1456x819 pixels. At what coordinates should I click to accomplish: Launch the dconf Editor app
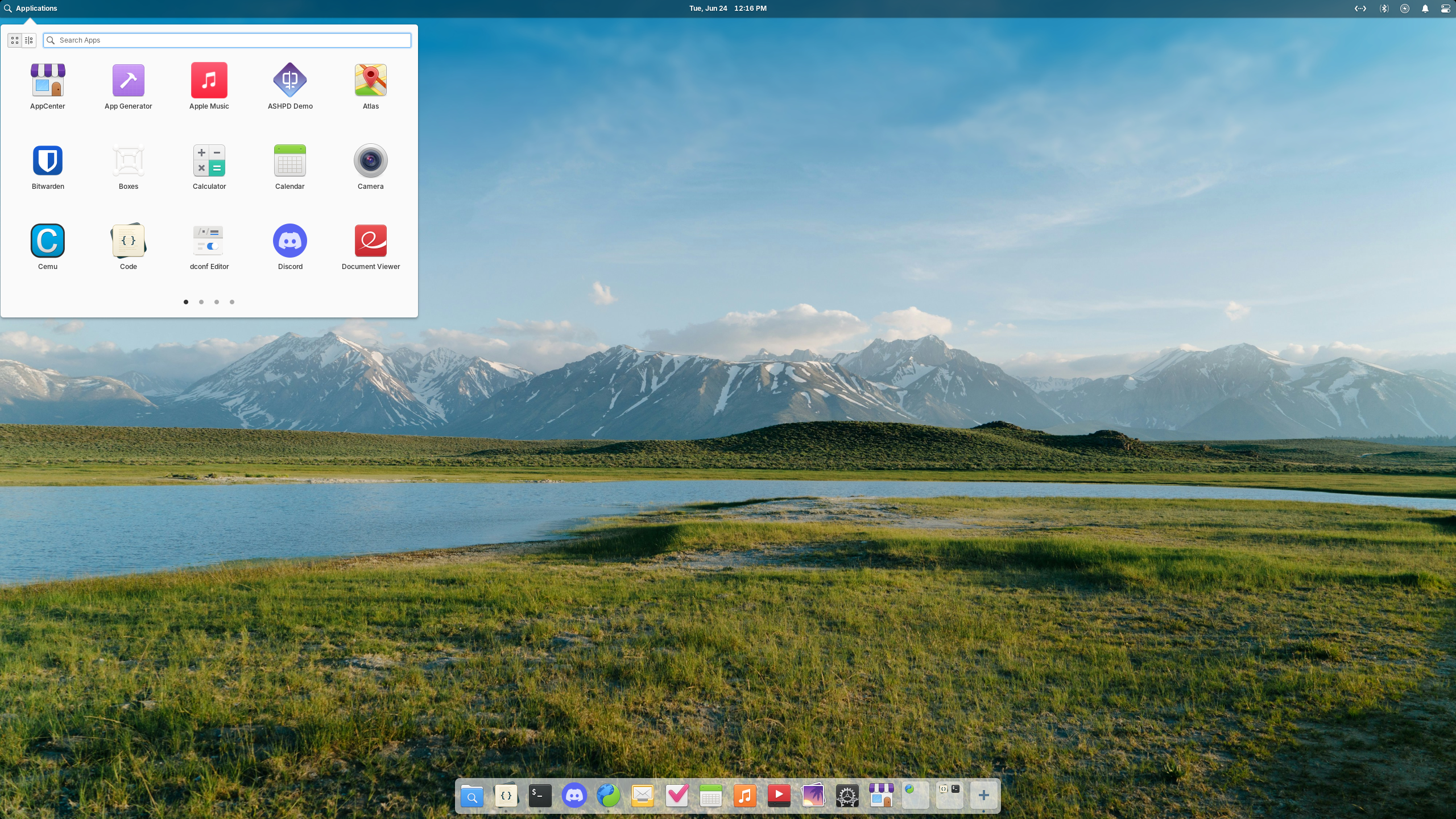[209, 241]
